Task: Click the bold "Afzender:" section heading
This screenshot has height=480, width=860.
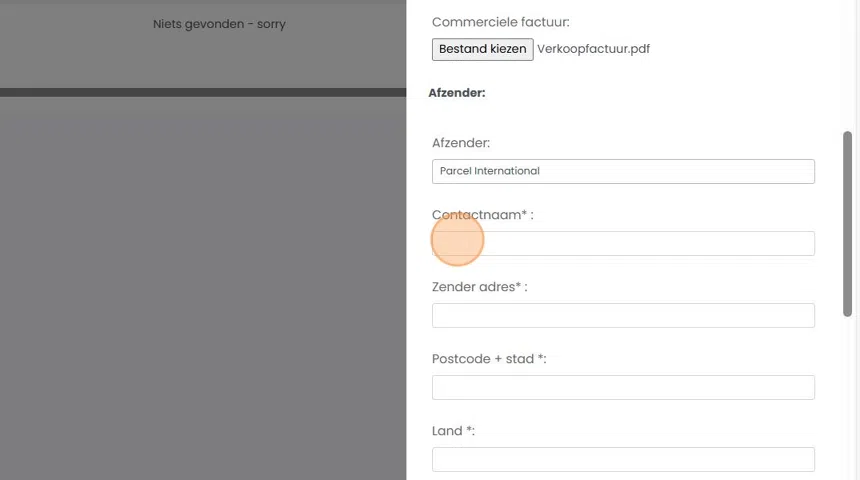Action: pyautogui.click(x=457, y=93)
